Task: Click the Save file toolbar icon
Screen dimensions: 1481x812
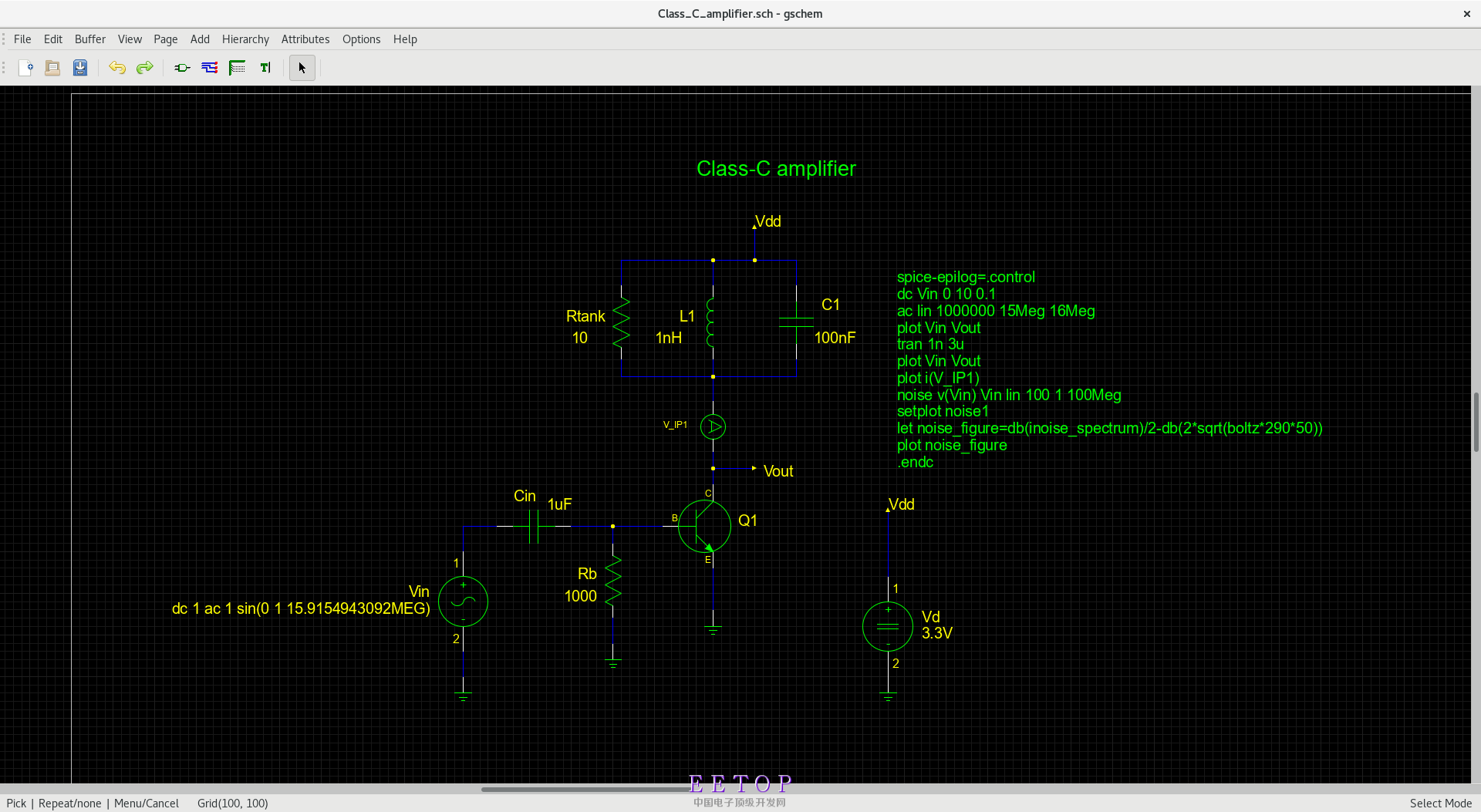Action: pos(80,68)
